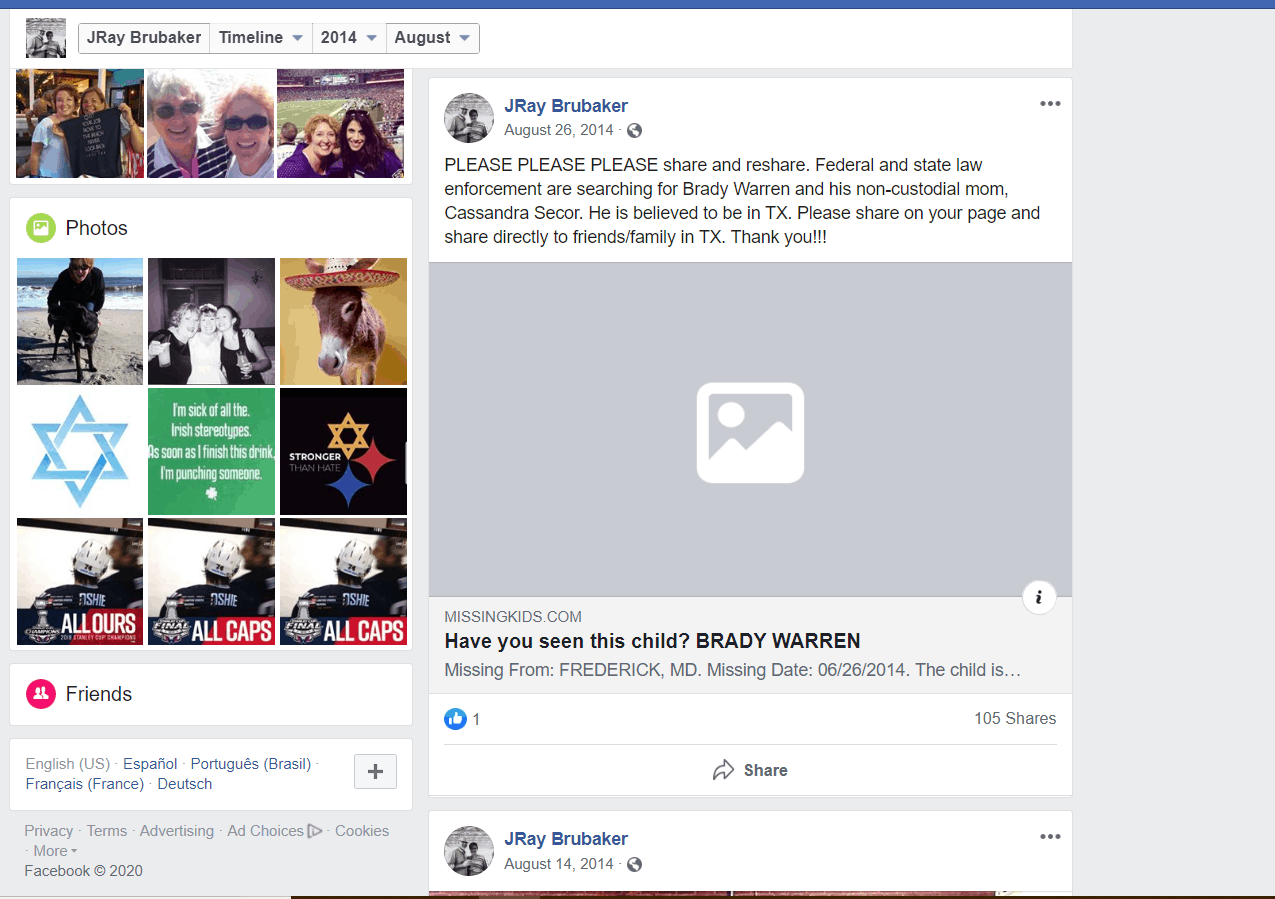
Task: Open blue Star of David photo
Action: point(80,451)
